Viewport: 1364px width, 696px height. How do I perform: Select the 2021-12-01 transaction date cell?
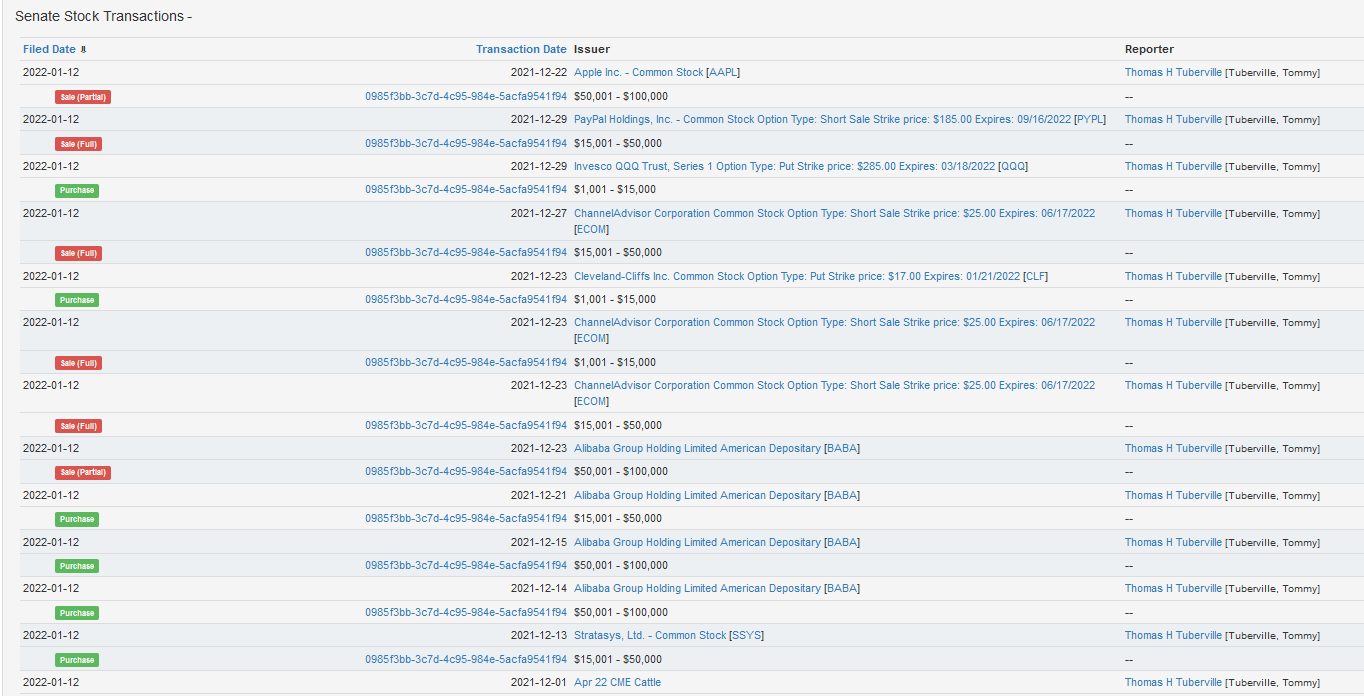click(538, 682)
